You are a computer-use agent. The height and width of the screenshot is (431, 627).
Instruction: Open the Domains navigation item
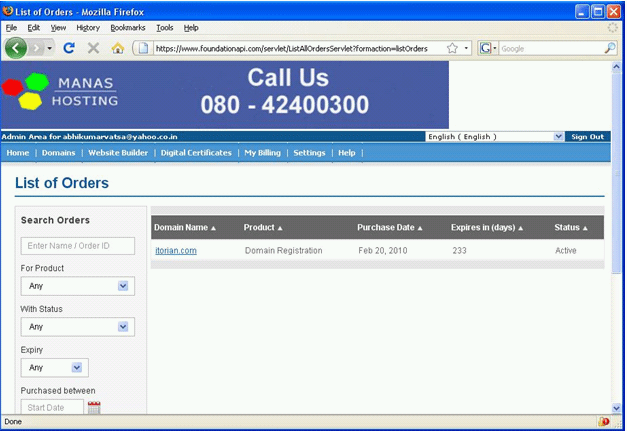tap(58, 153)
